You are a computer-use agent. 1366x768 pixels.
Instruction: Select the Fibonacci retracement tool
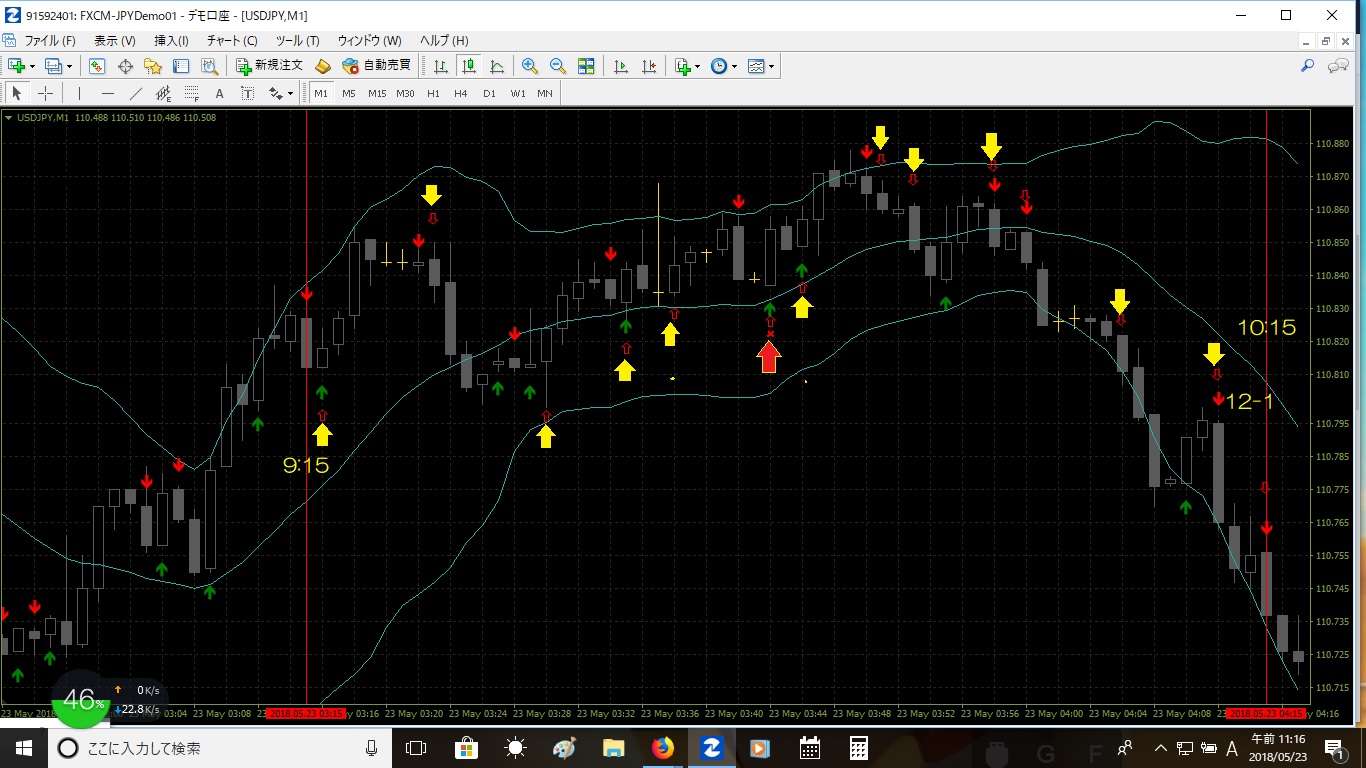coord(192,93)
